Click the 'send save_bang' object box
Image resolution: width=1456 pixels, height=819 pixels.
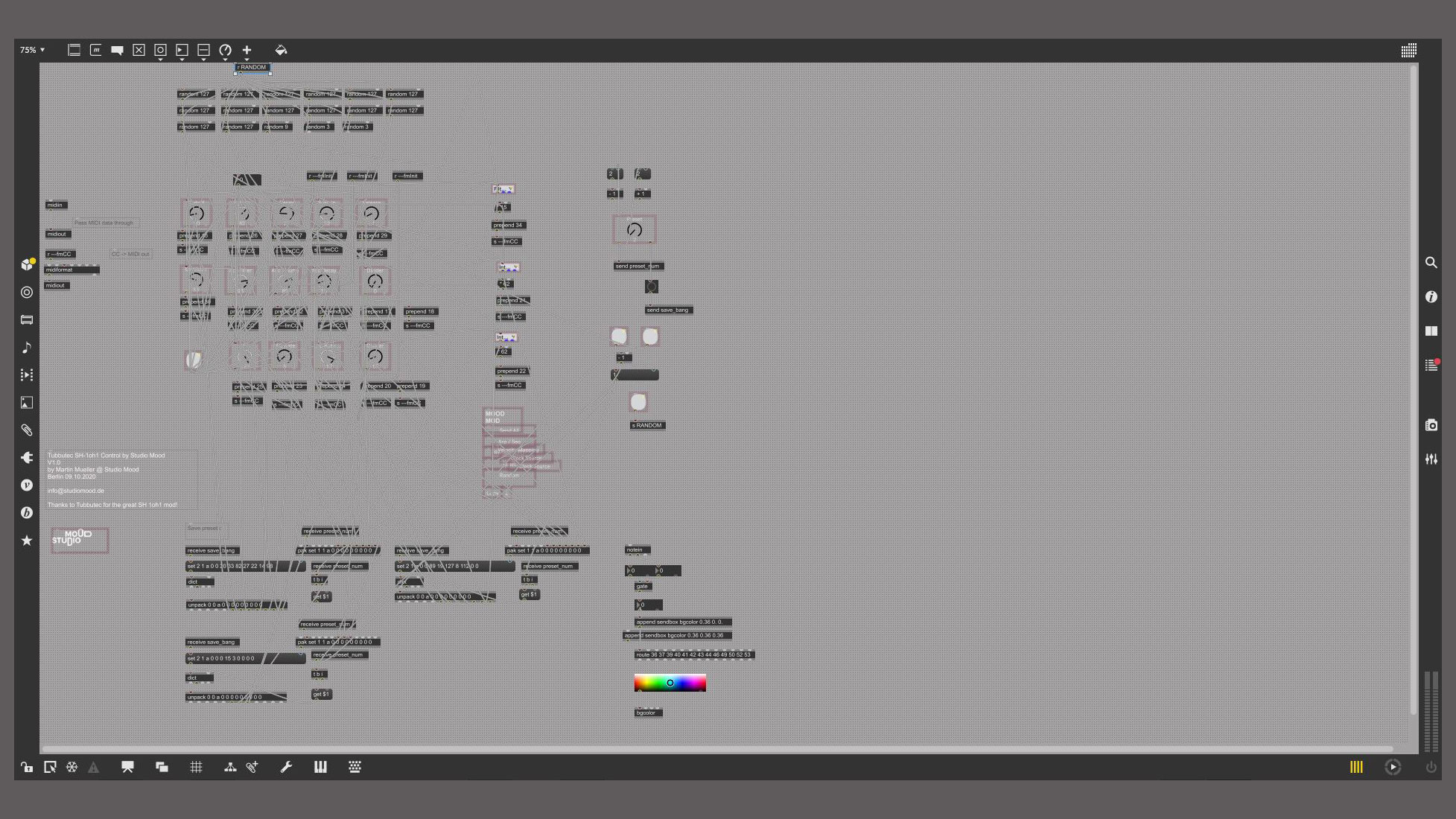pos(668,310)
